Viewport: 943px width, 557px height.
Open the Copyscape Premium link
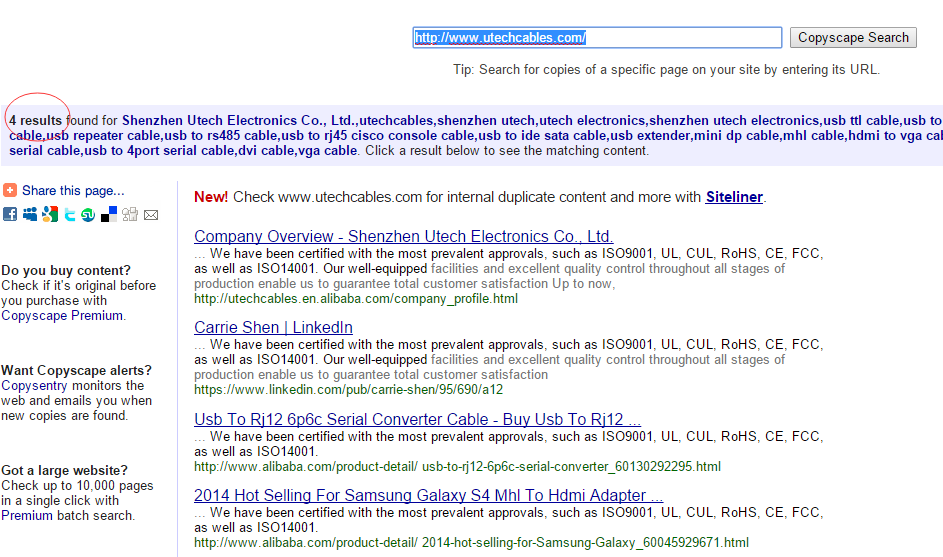click(63, 315)
